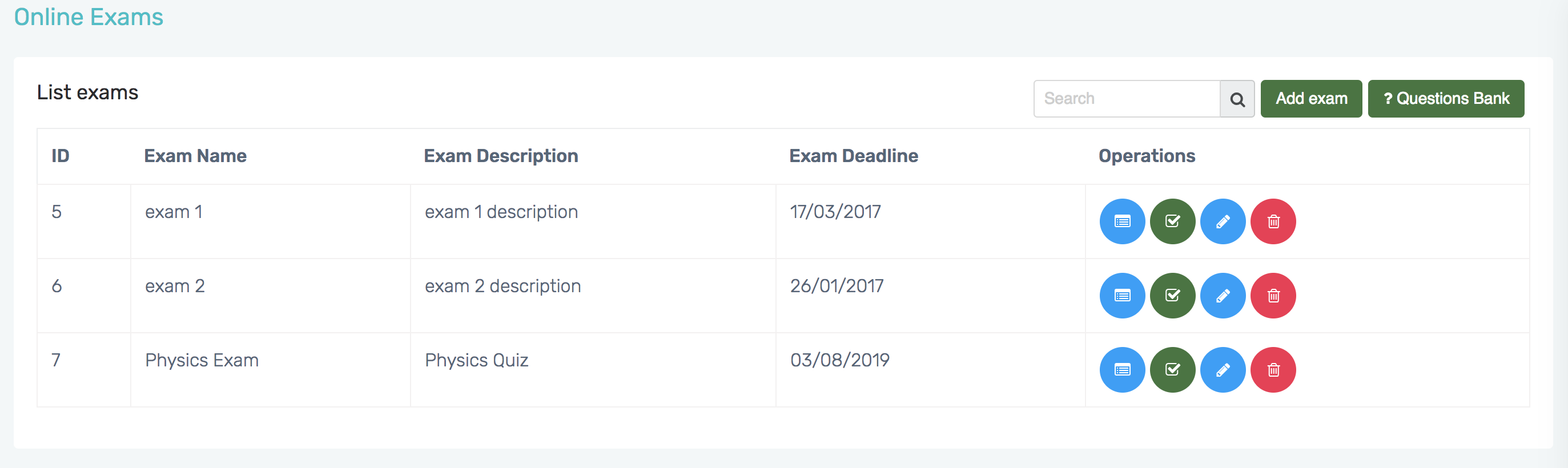Select the Physics Exam name cell
Screen dimensions: 1568x468
point(202,360)
